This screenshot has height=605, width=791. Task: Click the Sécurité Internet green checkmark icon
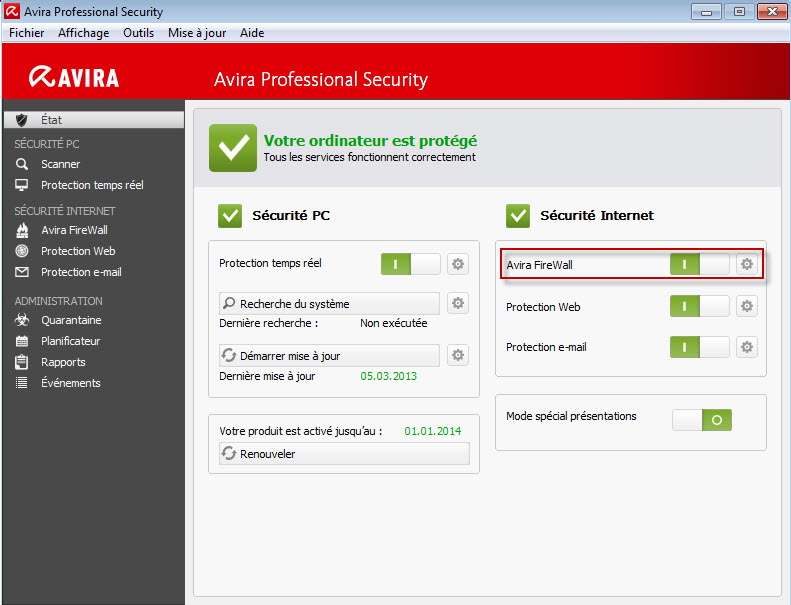tap(518, 216)
